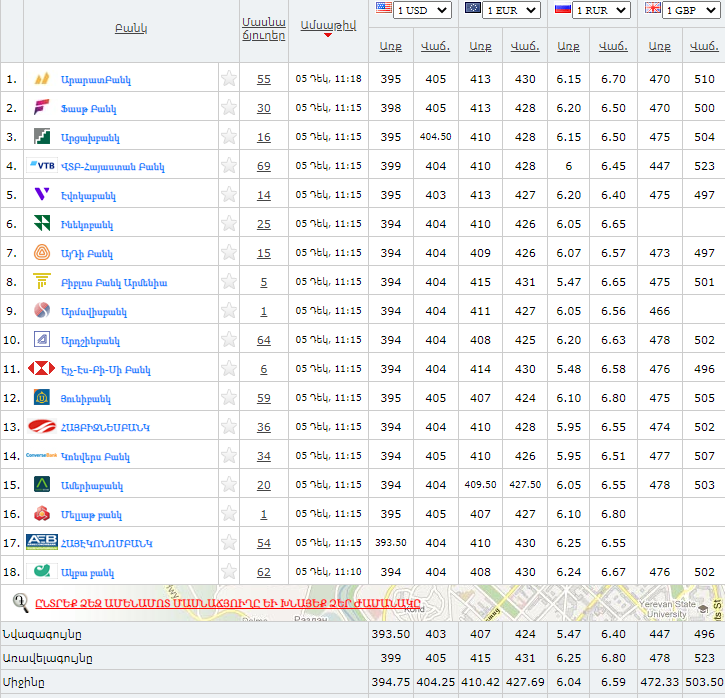The image size is (725, 698).
Task: Open the 1 USD currency dropdown
Action: [x=422, y=10]
